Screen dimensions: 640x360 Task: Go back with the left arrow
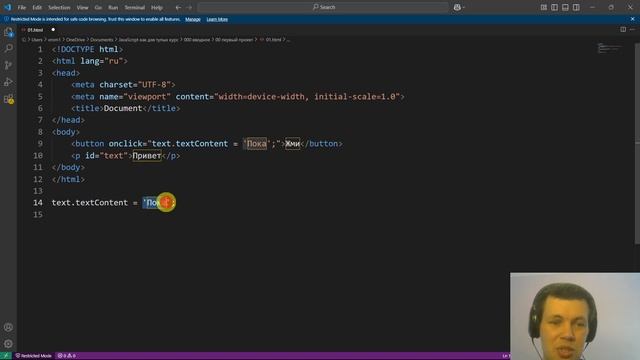pos(178,7)
